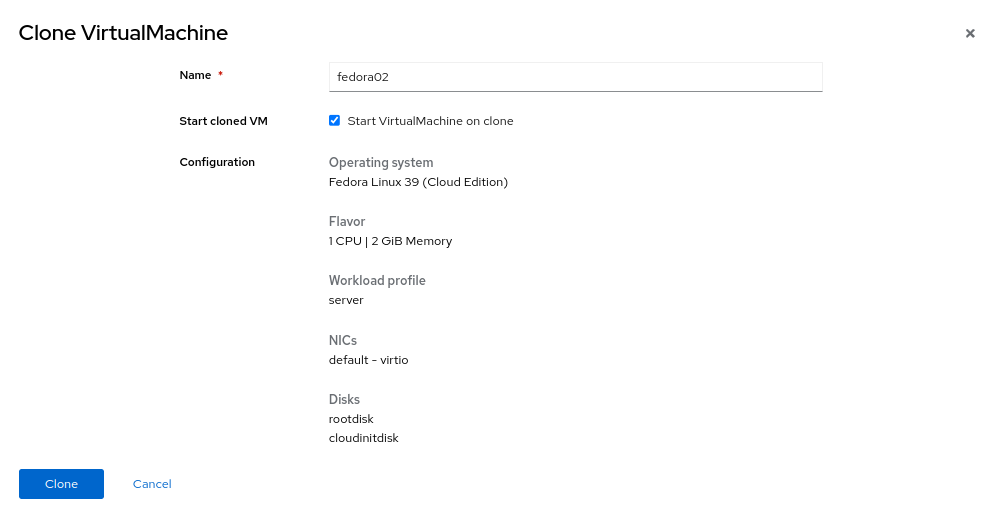Uncheck the Start VirtualMachine on clone checkbox
The height and width of the screenshot is (518, 1000).
(335, 121)
